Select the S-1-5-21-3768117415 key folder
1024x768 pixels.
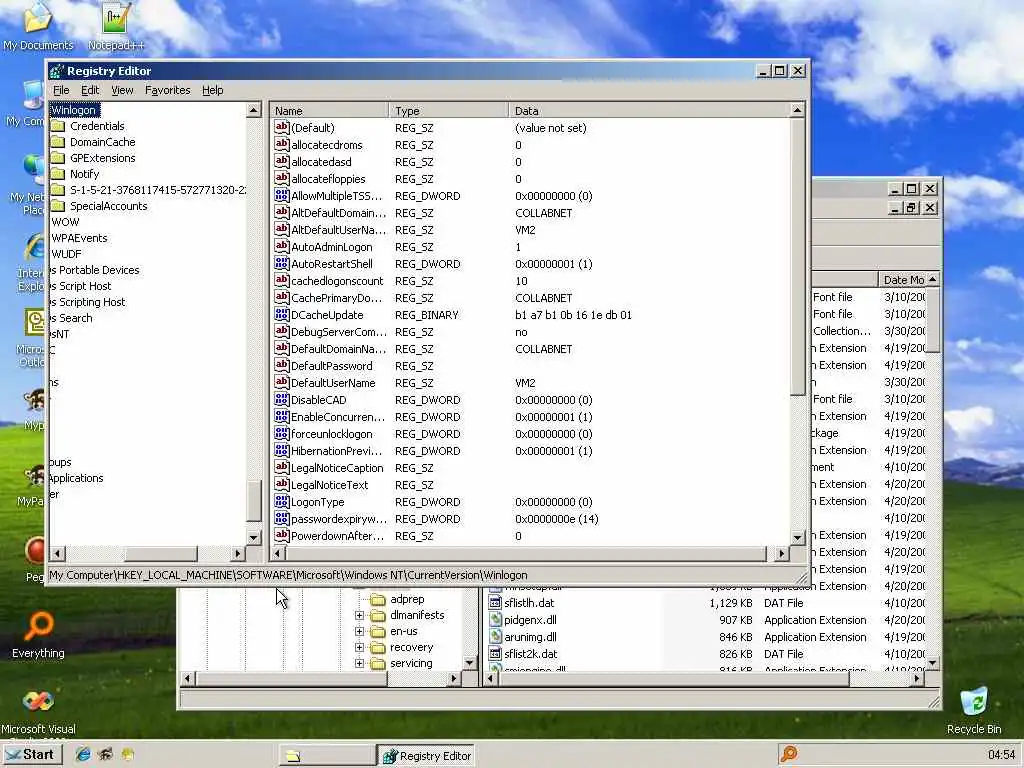149,190
